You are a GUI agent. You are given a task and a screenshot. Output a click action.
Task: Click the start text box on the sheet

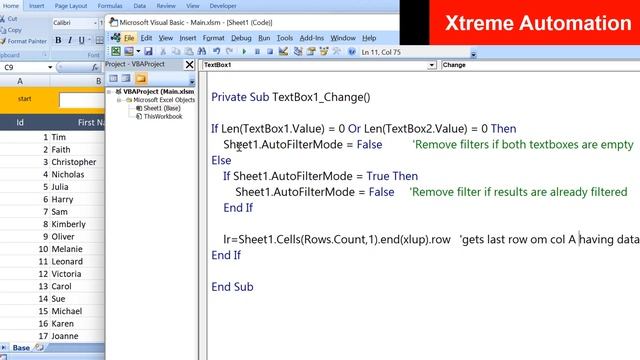pyautogui.click(x=82, y=100)
